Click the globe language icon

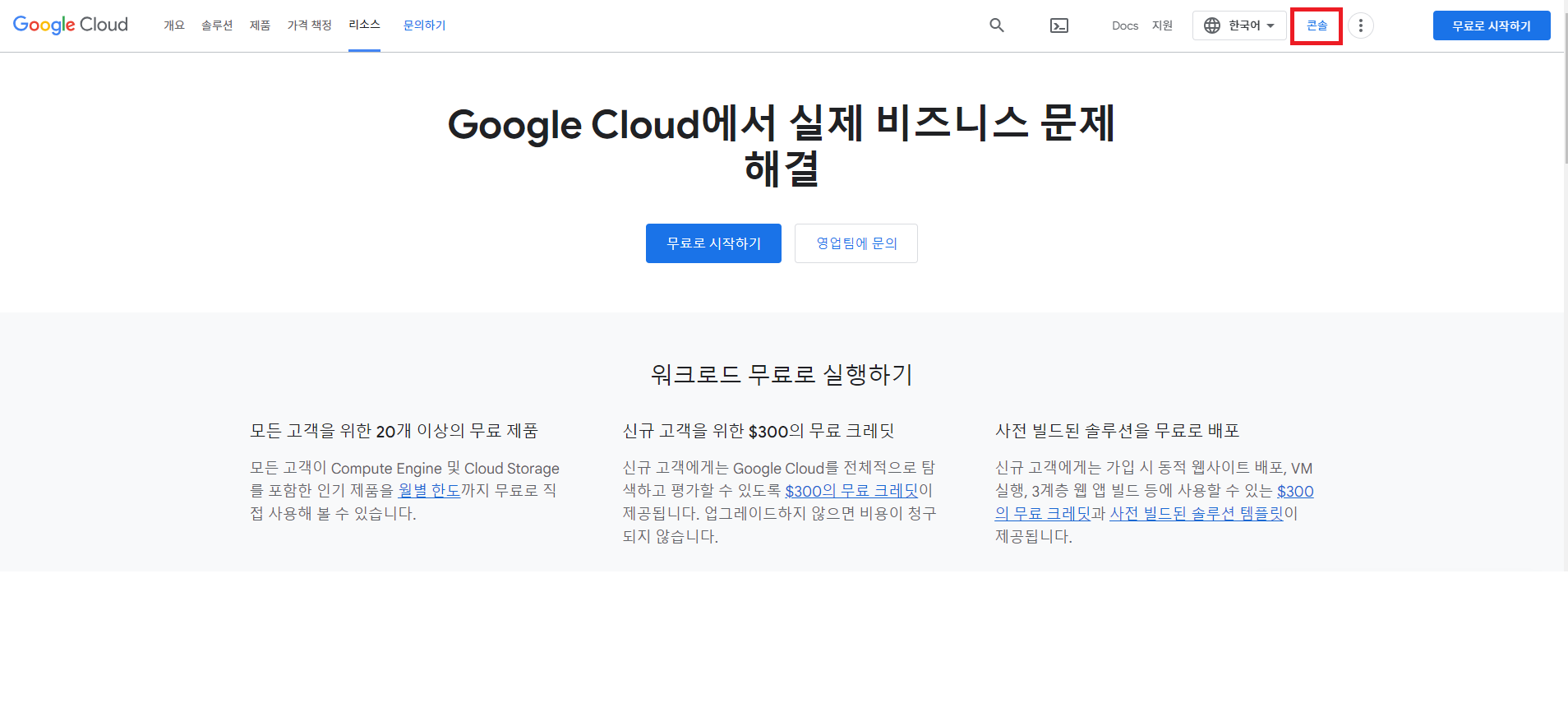[x=1212, y=25]
